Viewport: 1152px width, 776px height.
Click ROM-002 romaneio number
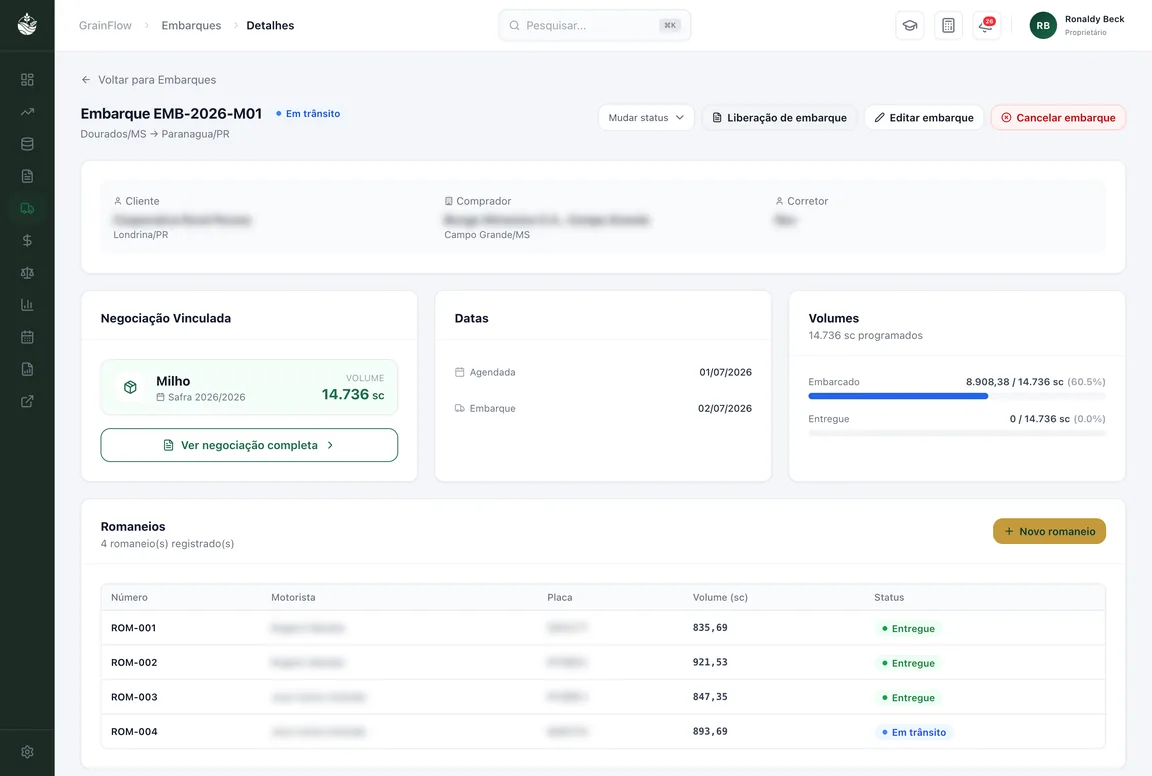[x=134, y=662]
